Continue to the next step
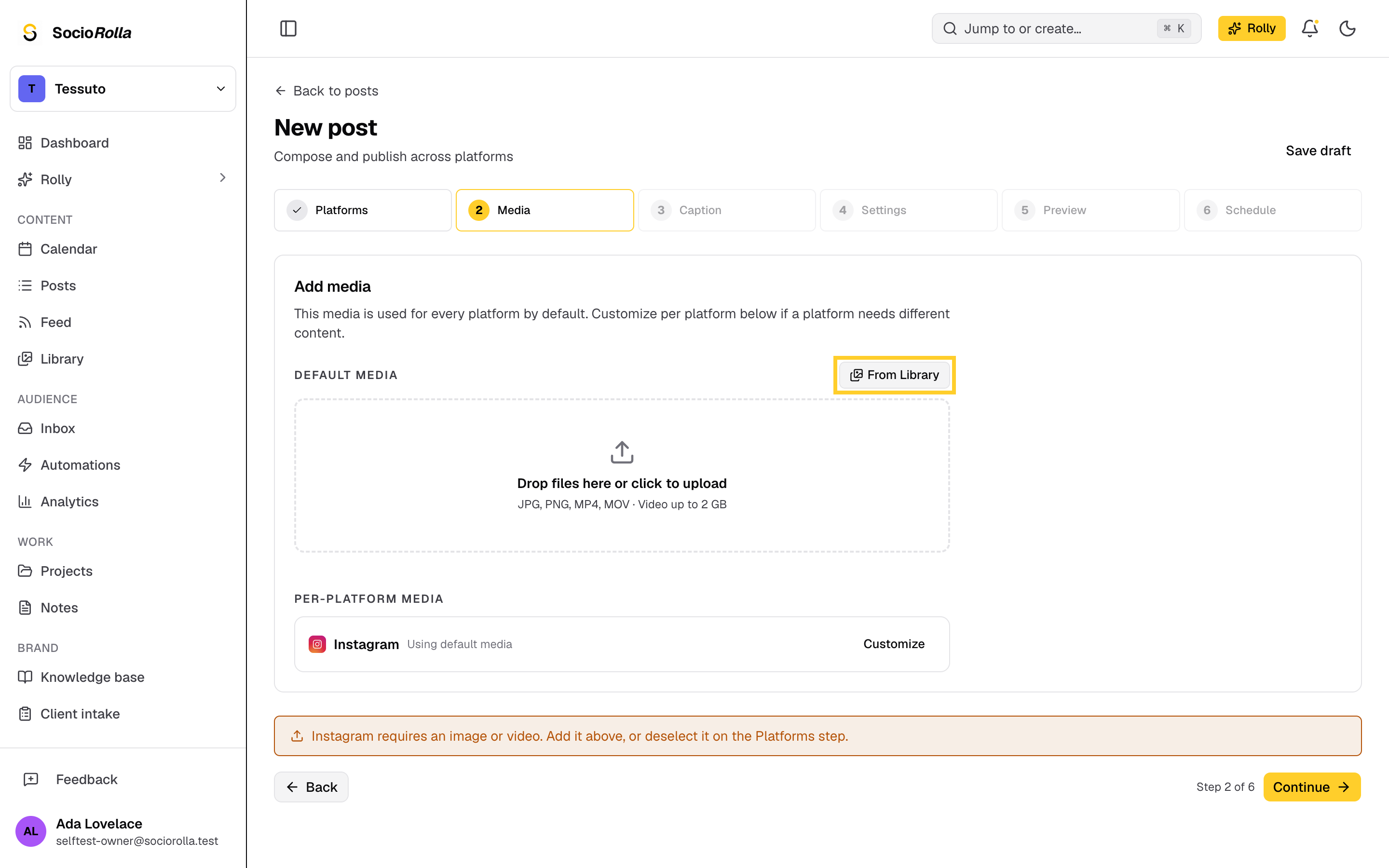This screenshot has width=1389, height=868. 1311,787
